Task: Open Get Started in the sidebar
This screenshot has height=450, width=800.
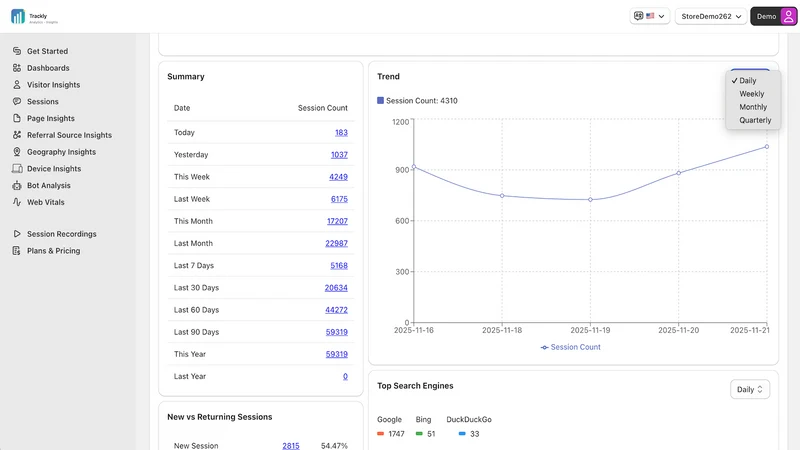Action: [47, 51]
